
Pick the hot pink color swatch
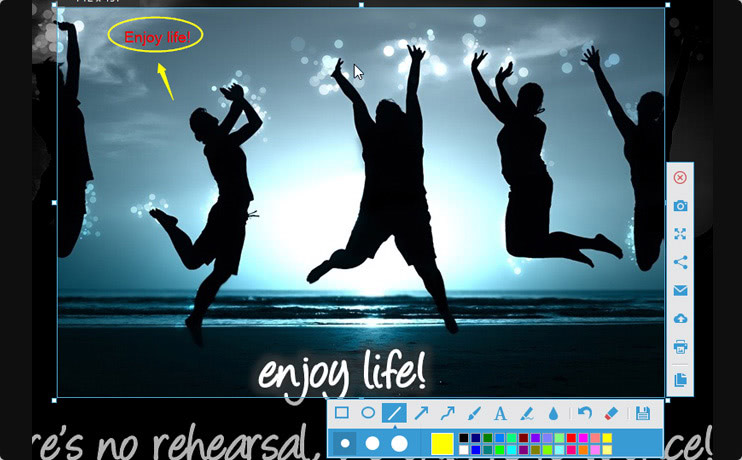(571, 450)
